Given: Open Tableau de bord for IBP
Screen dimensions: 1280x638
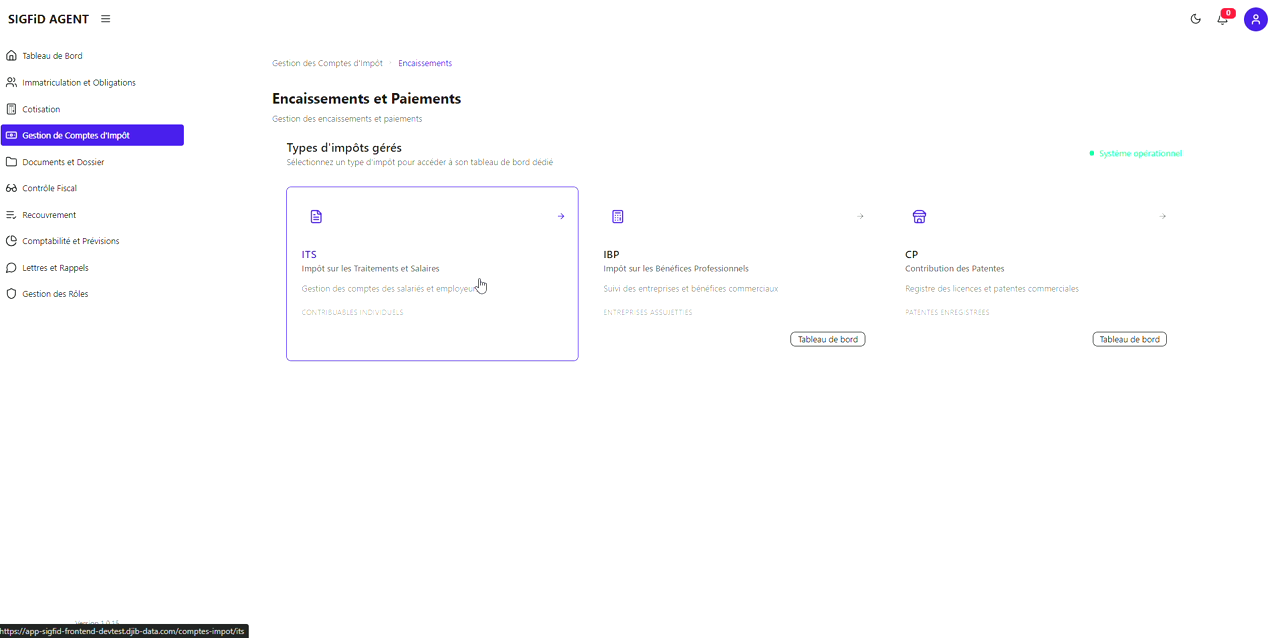Looking at the screenshot, I should 827,340.
